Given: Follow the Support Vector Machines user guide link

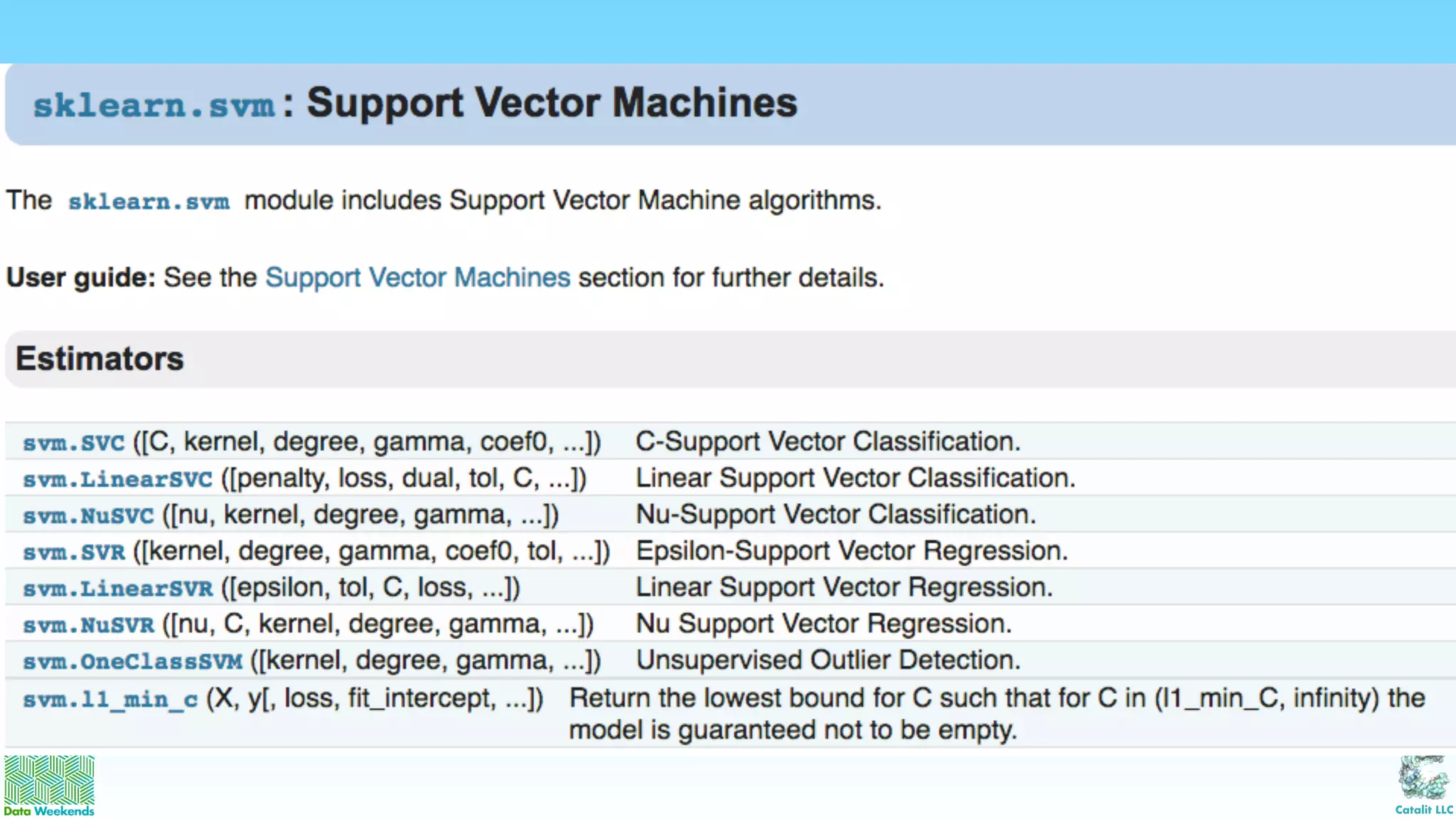Looking at the screenshot, I should 417,277.
